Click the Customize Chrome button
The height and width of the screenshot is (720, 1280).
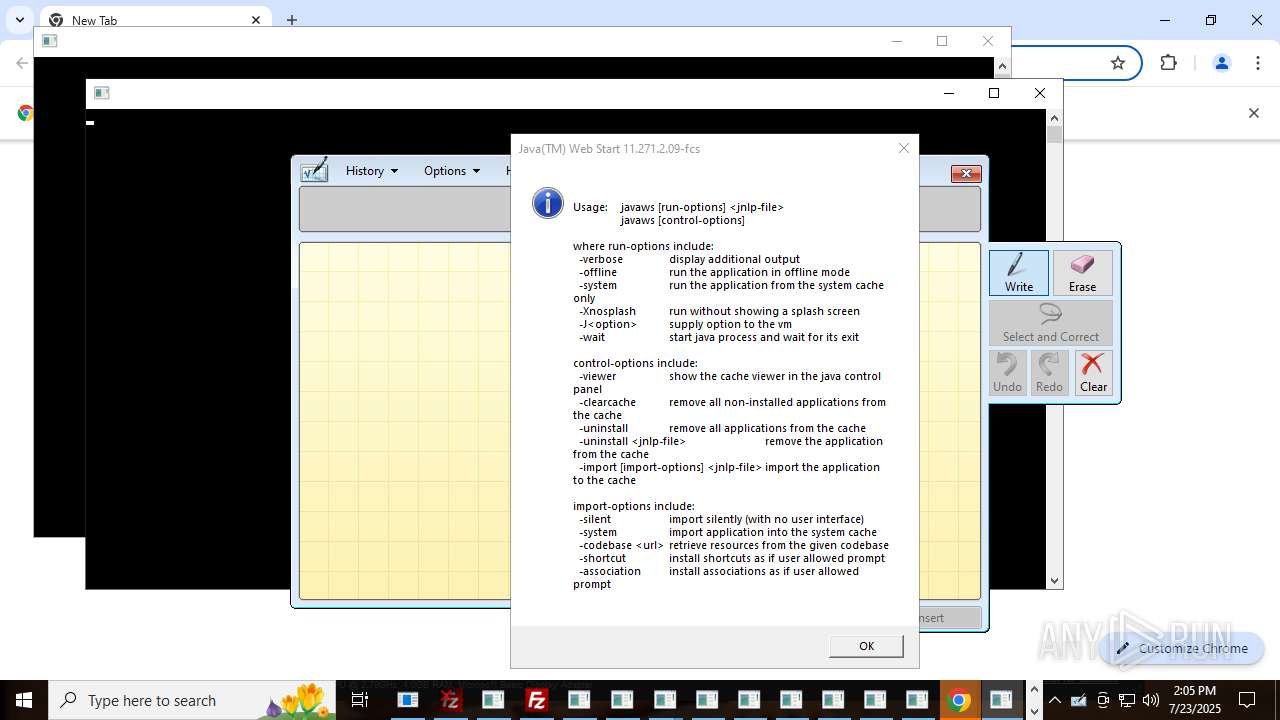click(1181, 648)
